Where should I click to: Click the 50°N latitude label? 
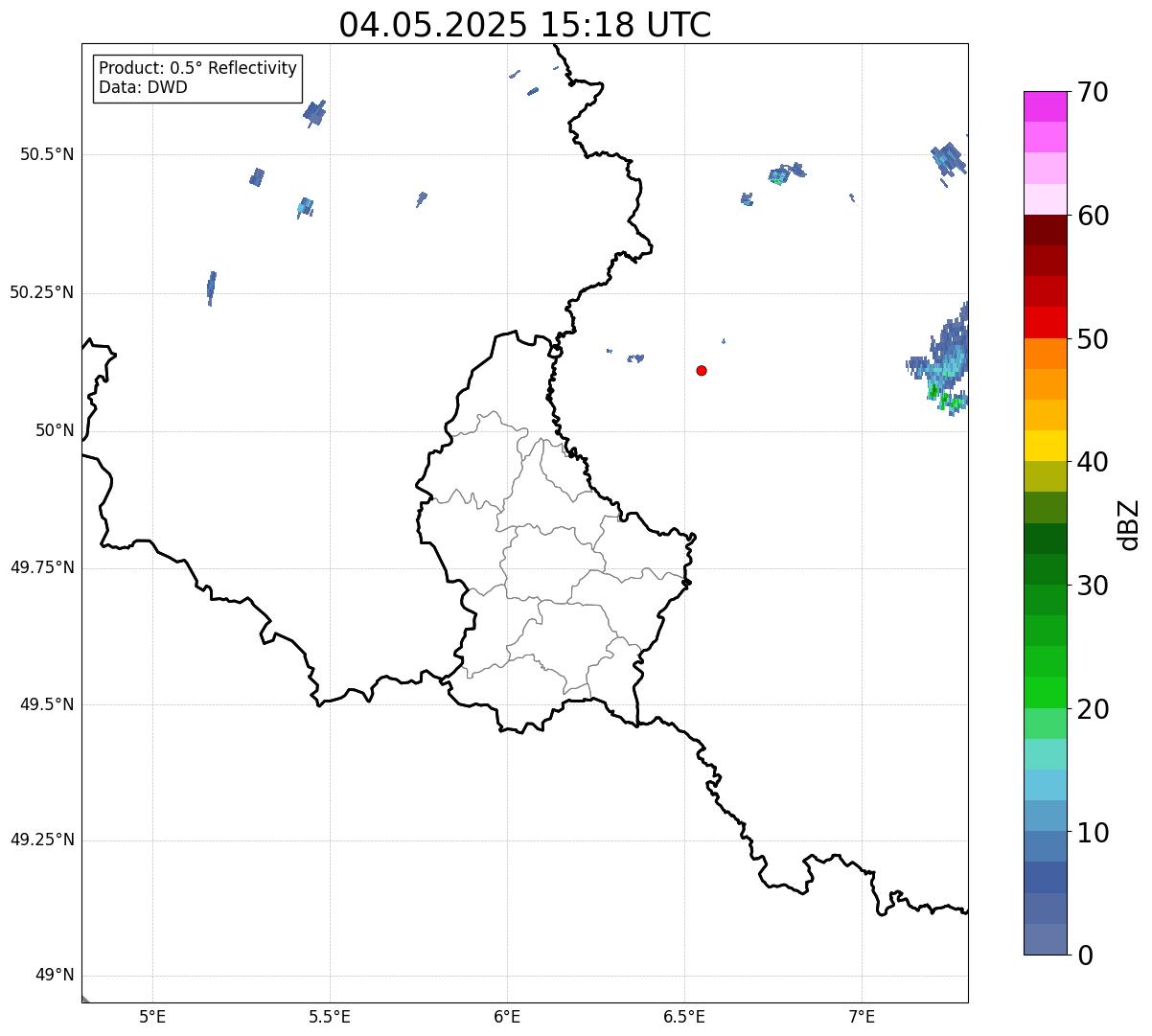55,430
